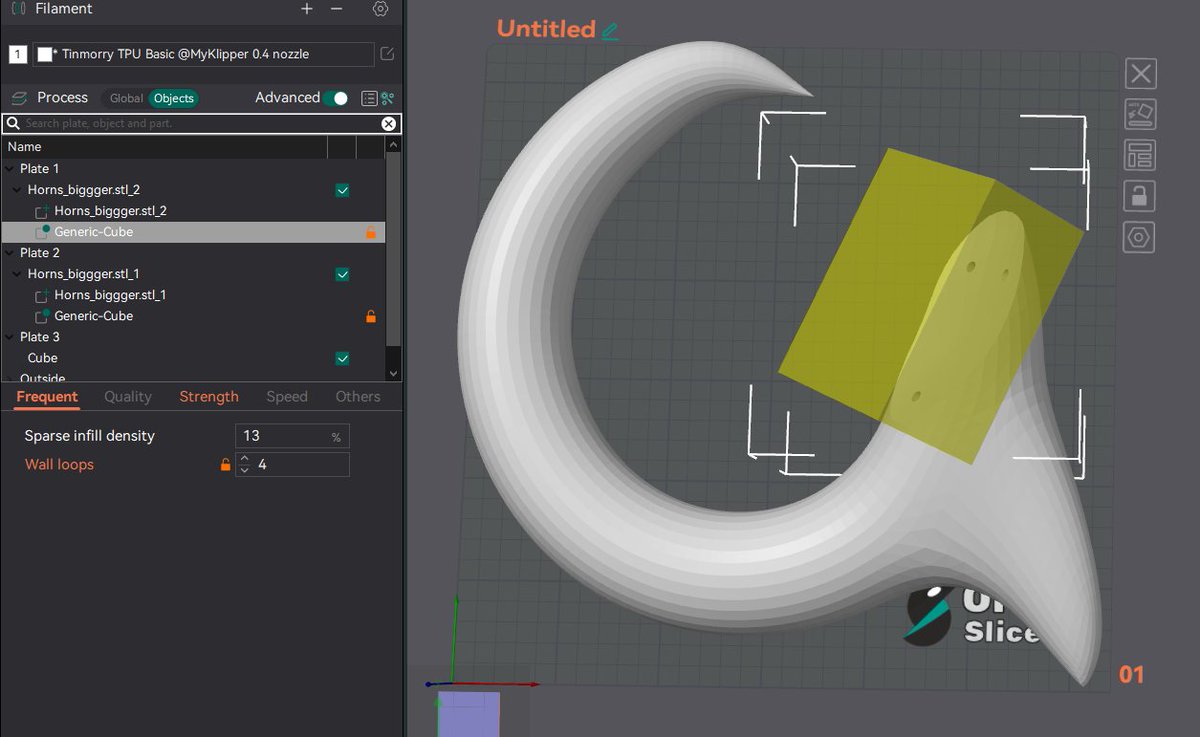Collapse the Plate 3 tree node
The width and height of the screenshot is (1200, 737).
(x=9, y=337)
